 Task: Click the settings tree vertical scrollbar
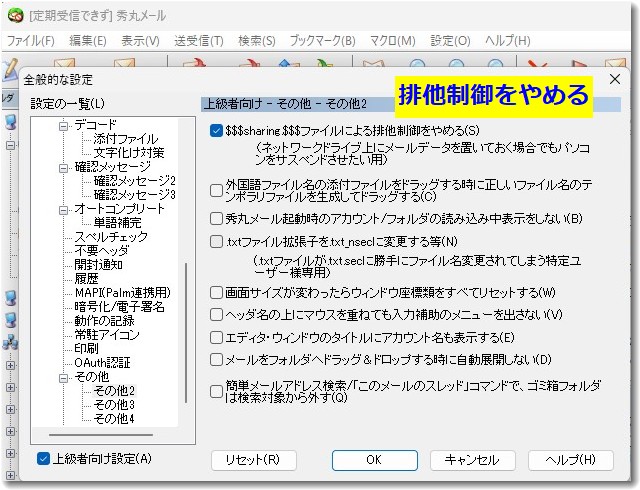(x=186, y=333)
